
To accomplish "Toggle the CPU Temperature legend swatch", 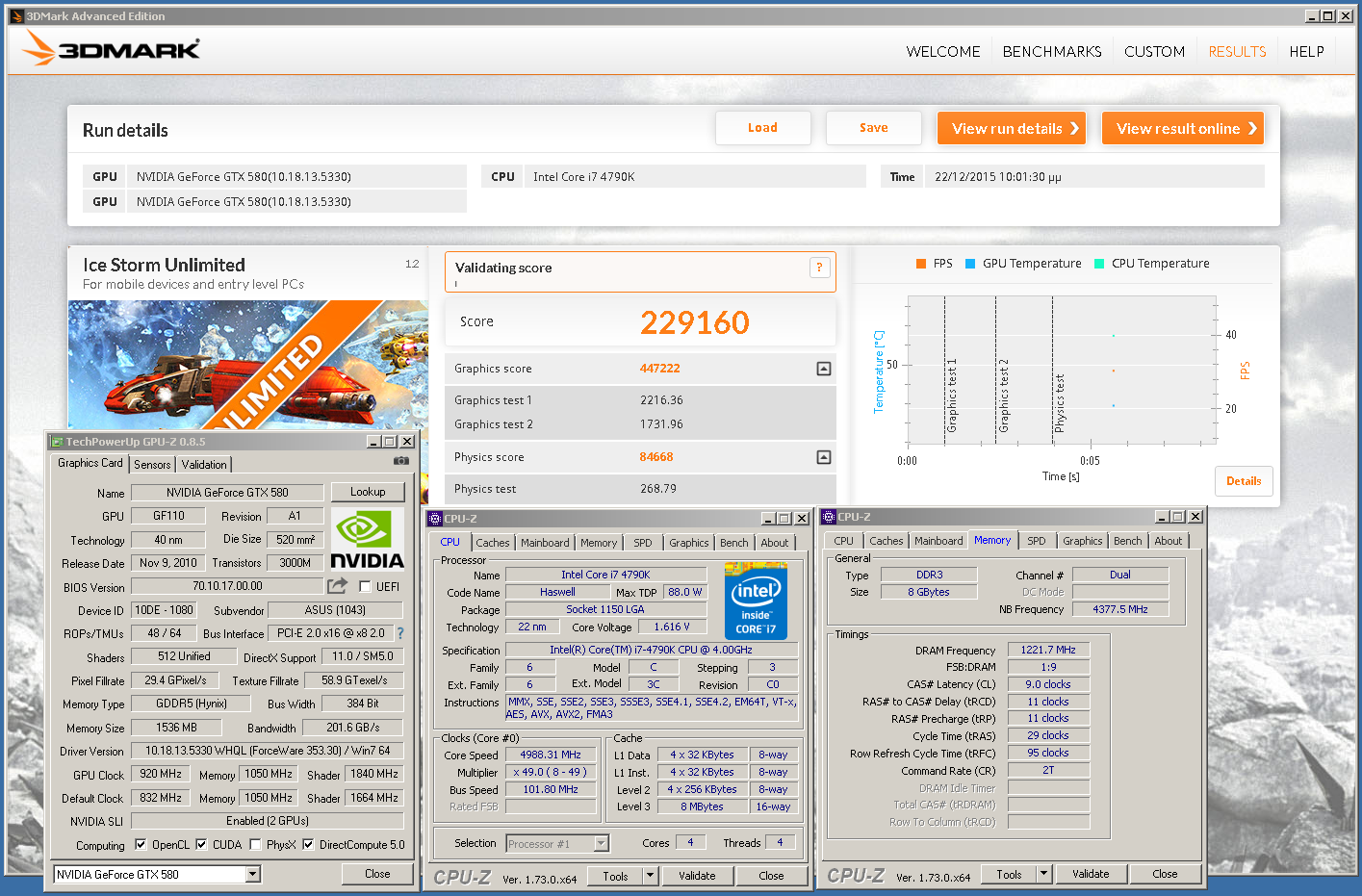I will (x=1099, y=264).
